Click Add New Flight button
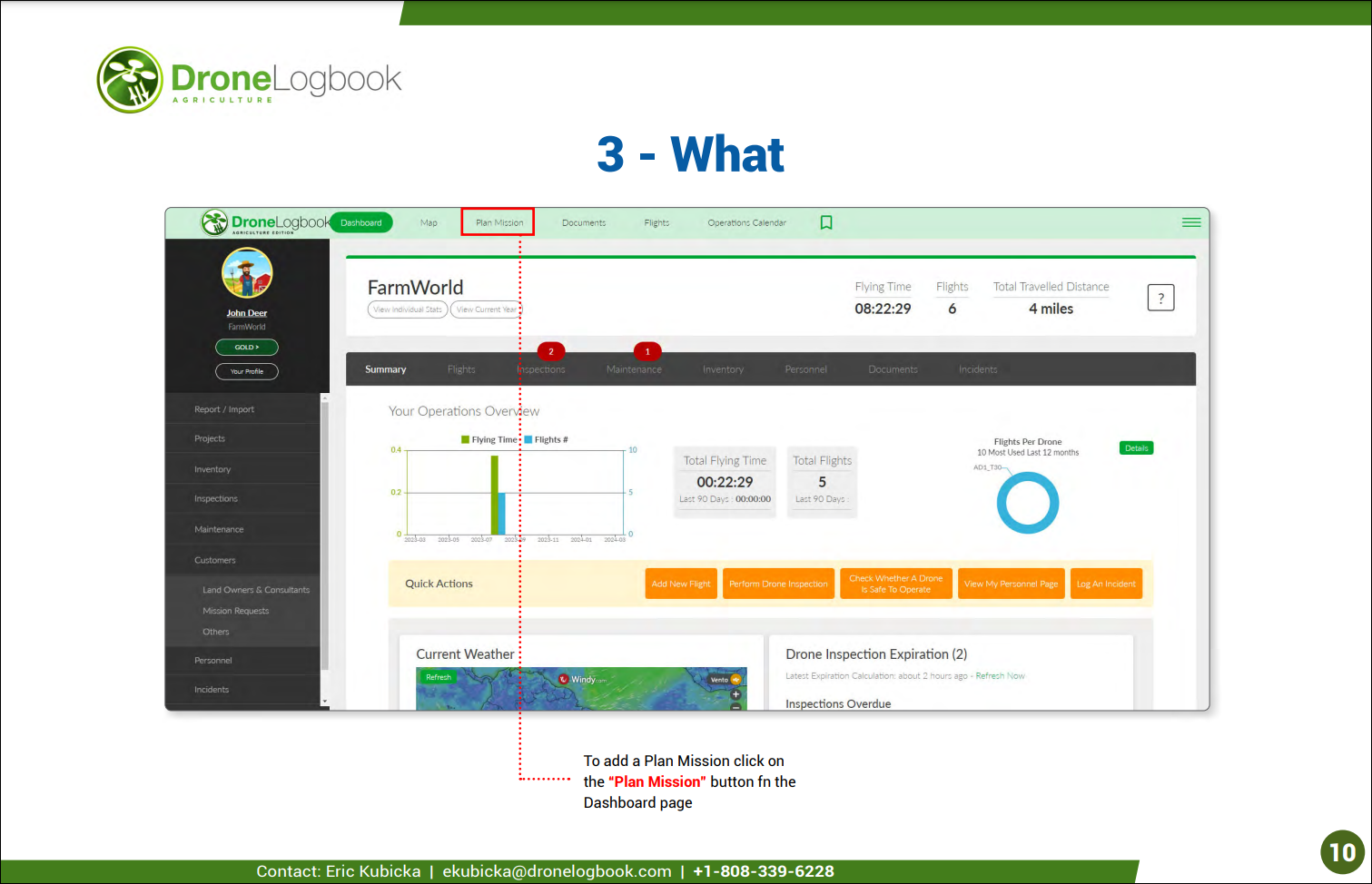The width and height of the screenshot is (1372, 884). [681, 584]
